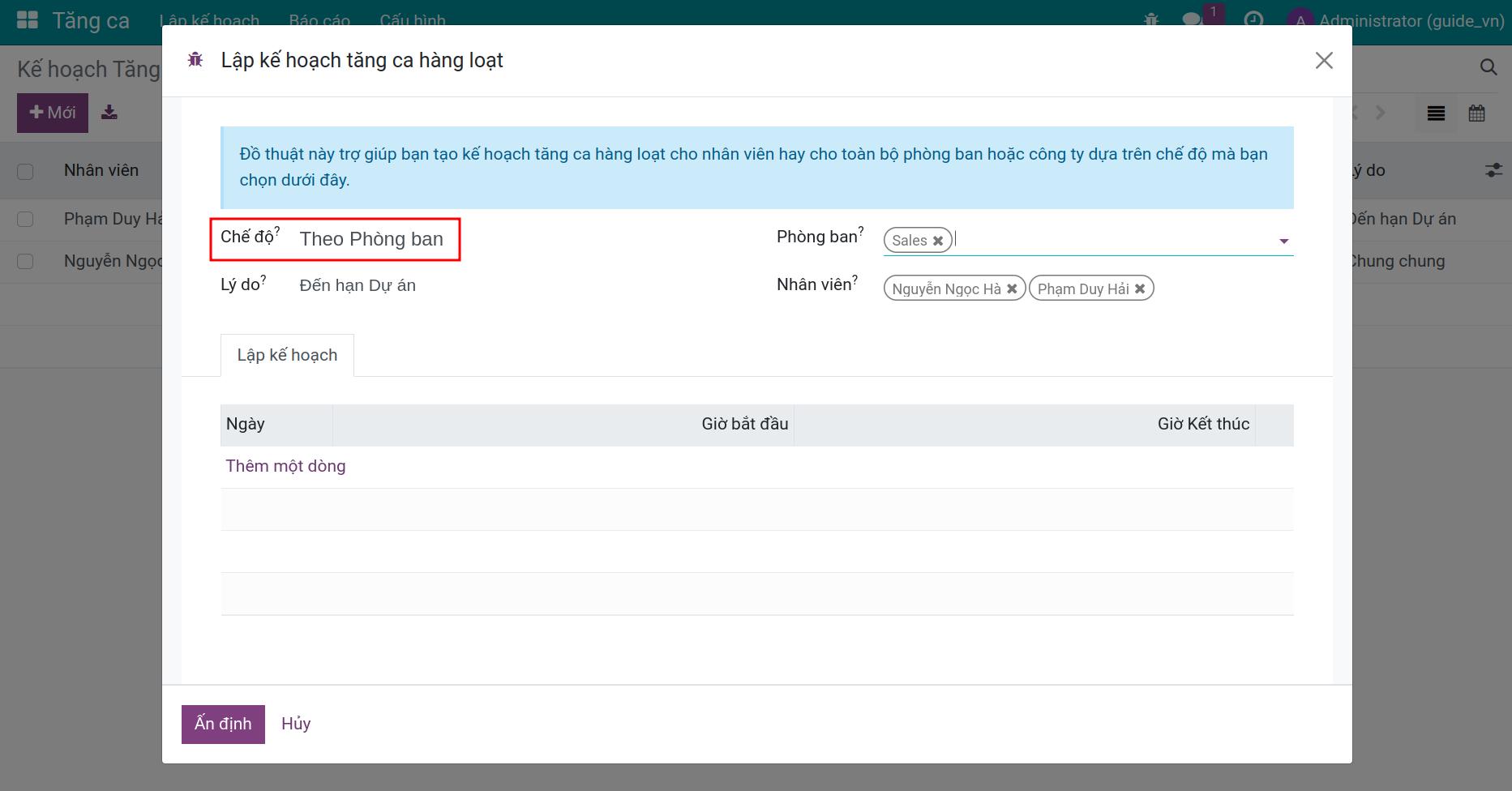Remove Nguyễn Ngọc Hà employee tag

coord(1012,289)
